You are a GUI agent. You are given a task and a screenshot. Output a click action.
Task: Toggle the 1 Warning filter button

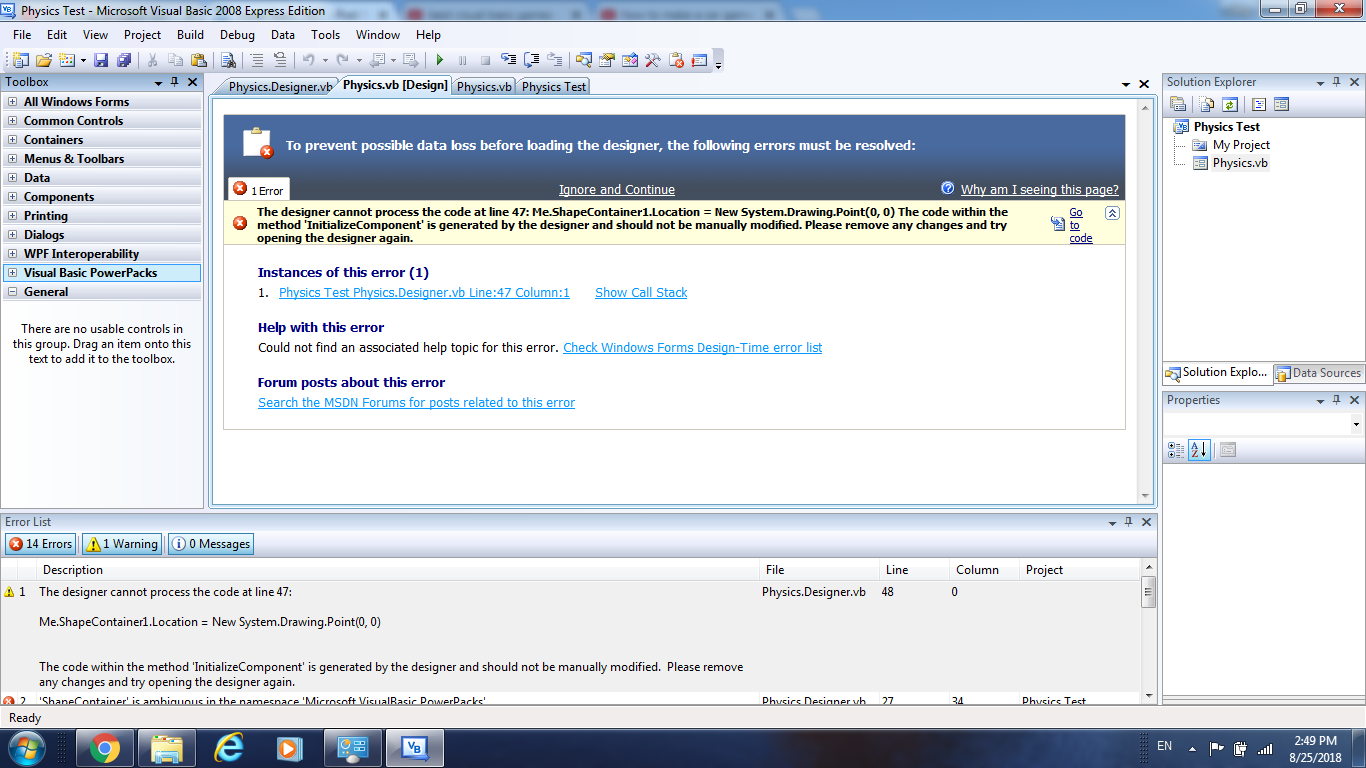coord(121,544)
